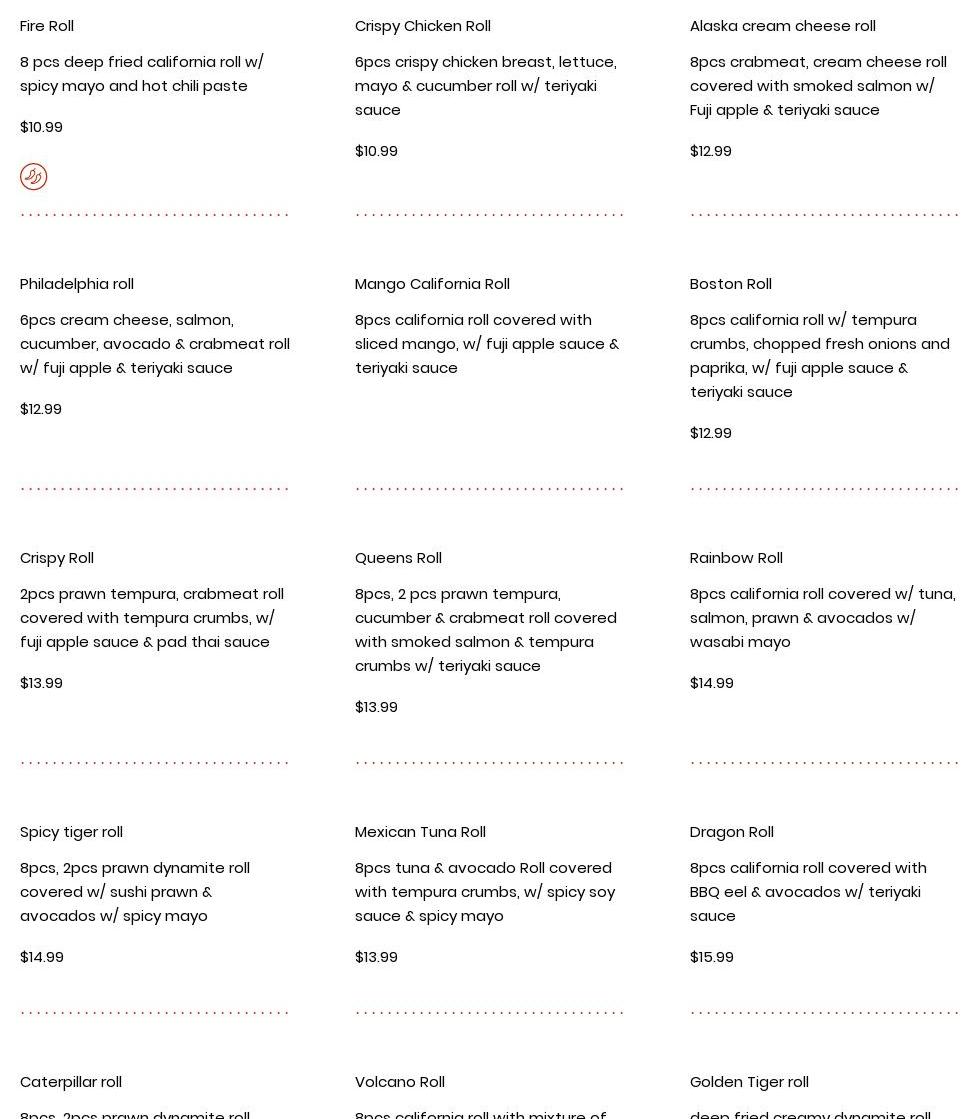
Task: Open the Volcano Roll entry
Action: [x=399, y=1082]
